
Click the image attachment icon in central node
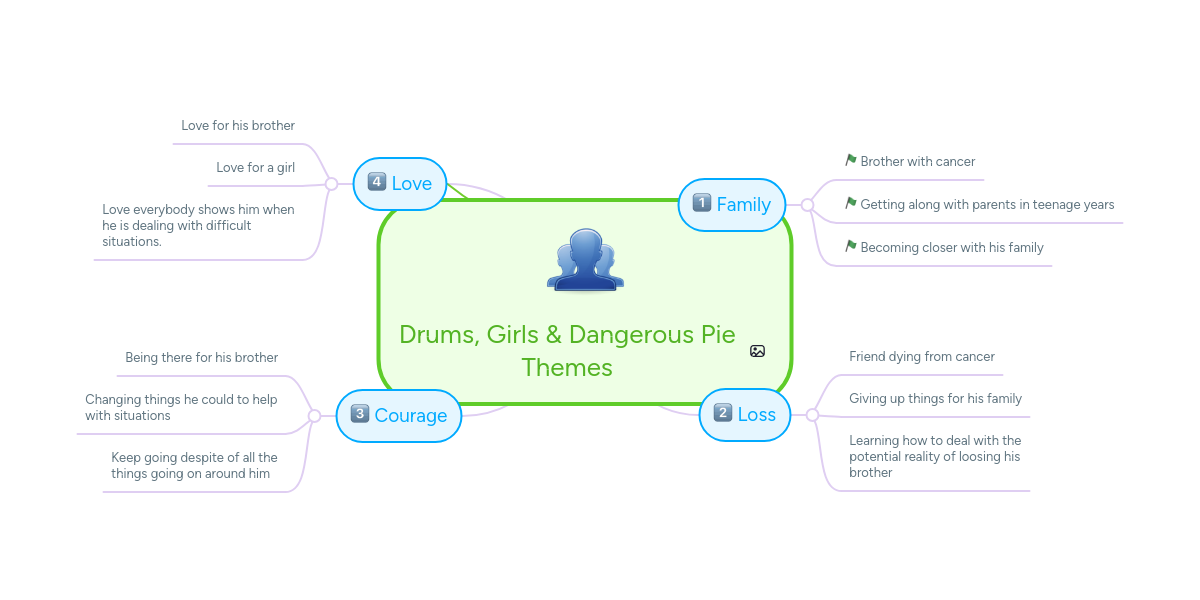757,351
